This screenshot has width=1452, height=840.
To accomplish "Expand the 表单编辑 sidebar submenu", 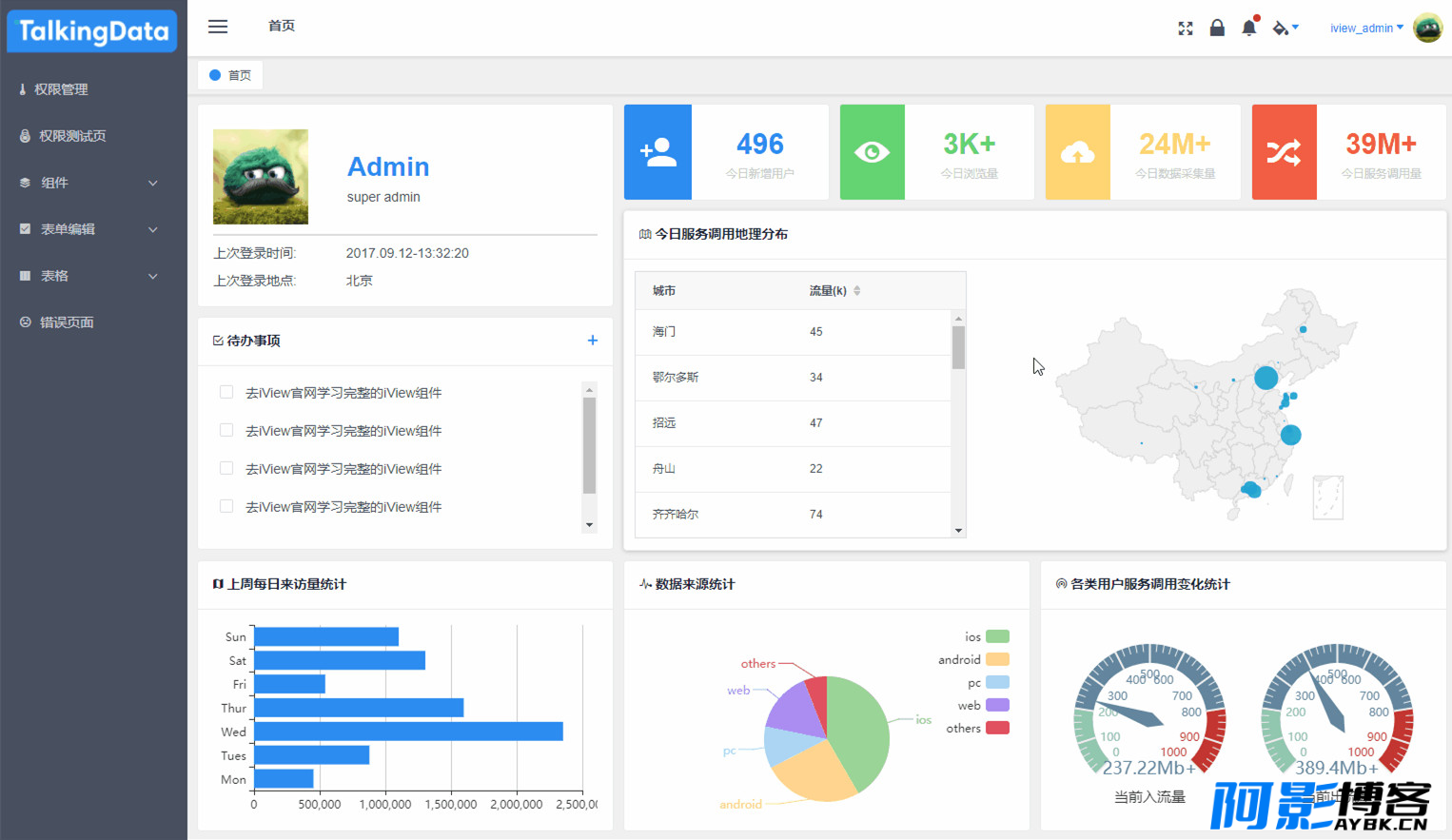I will [x=93, y=229].
